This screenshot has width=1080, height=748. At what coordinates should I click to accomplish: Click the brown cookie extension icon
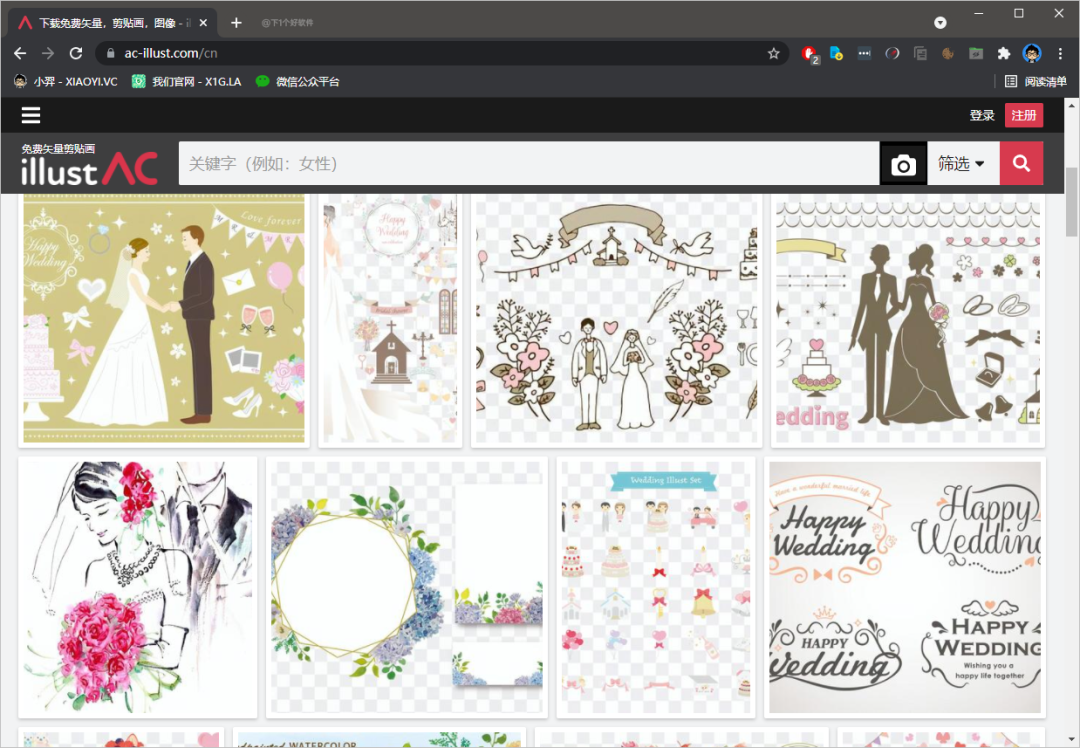(948, 53)
